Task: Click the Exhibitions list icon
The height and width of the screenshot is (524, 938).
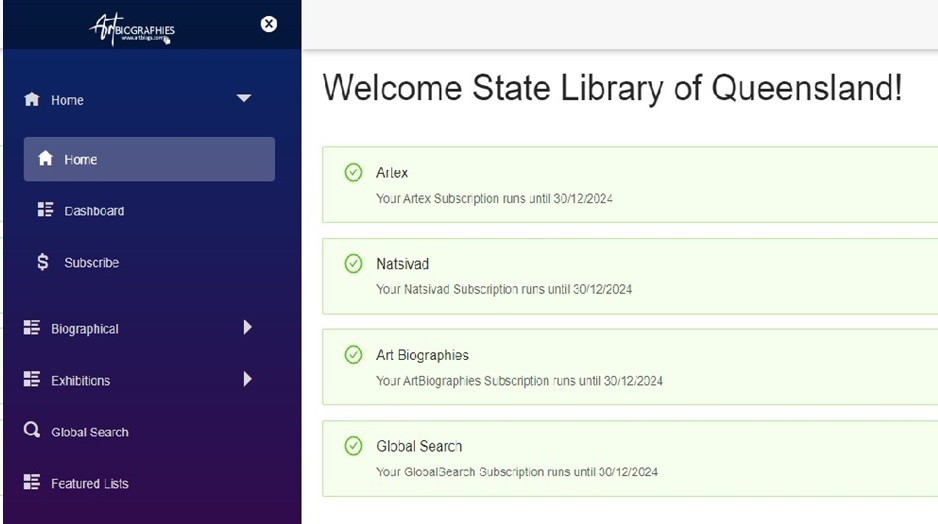Action: pyautogui.click(x=32, y=379)
